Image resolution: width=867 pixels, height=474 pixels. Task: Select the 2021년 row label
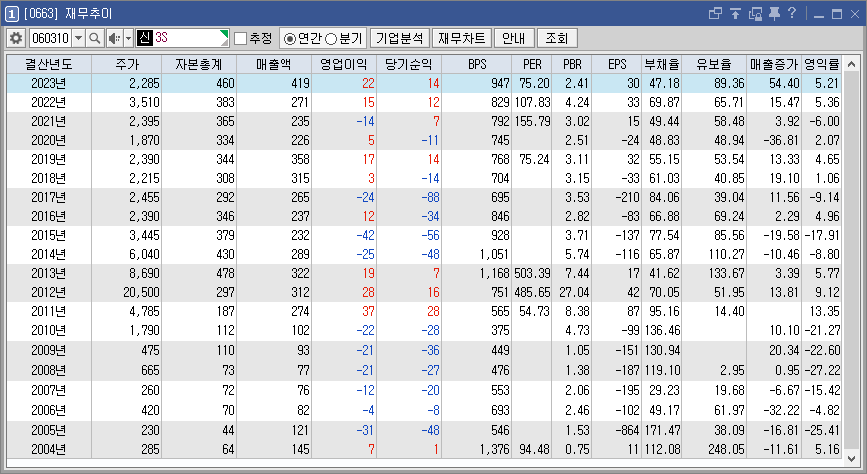[49, 121]
